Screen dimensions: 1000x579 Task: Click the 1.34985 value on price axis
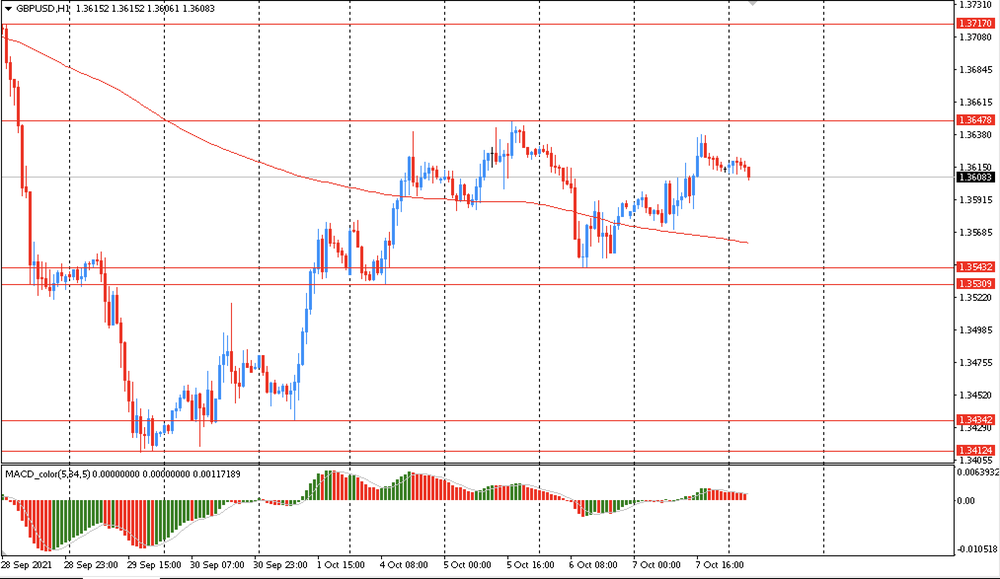click(976, 330)
